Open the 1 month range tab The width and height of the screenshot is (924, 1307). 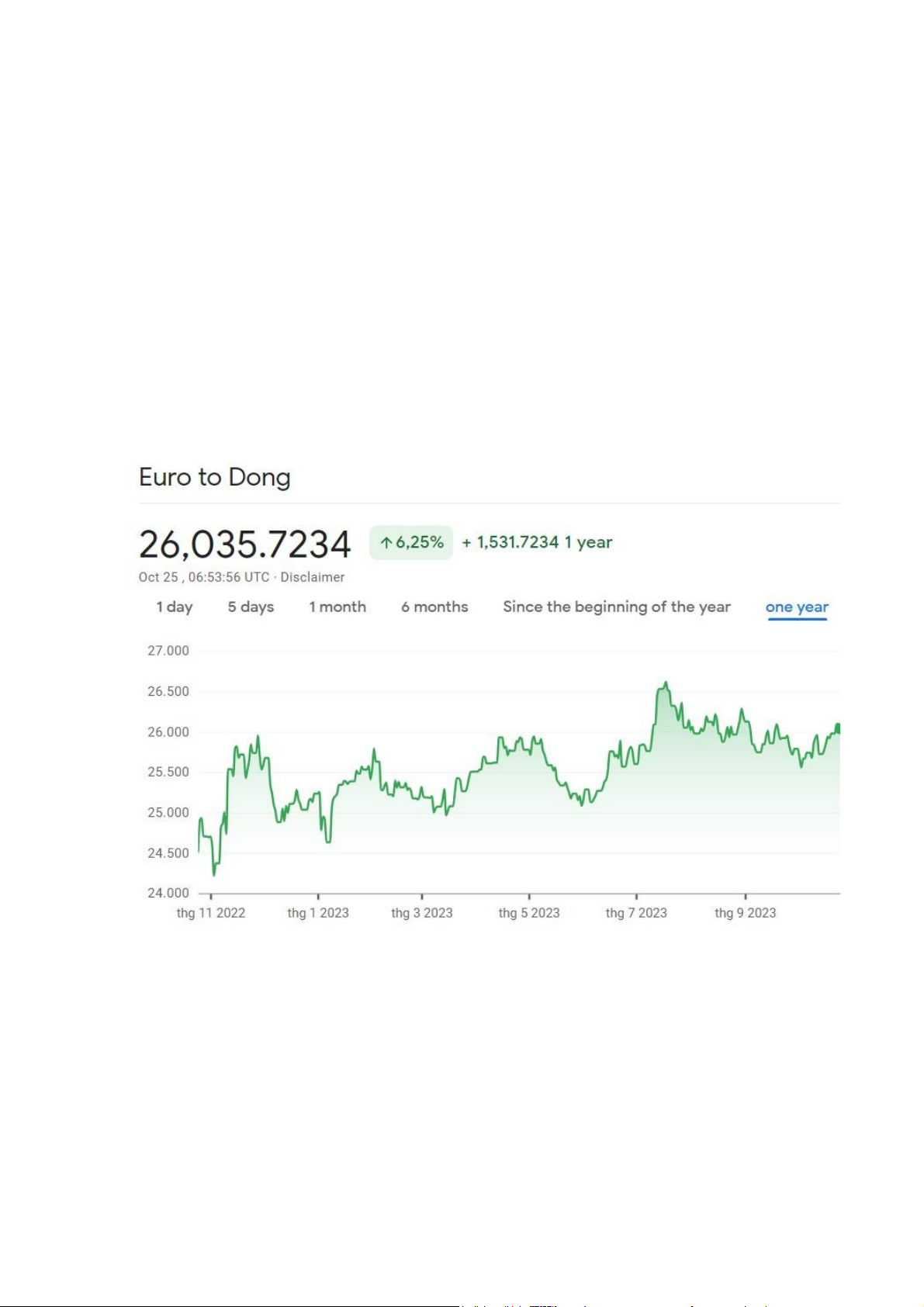tap(337, 607)
